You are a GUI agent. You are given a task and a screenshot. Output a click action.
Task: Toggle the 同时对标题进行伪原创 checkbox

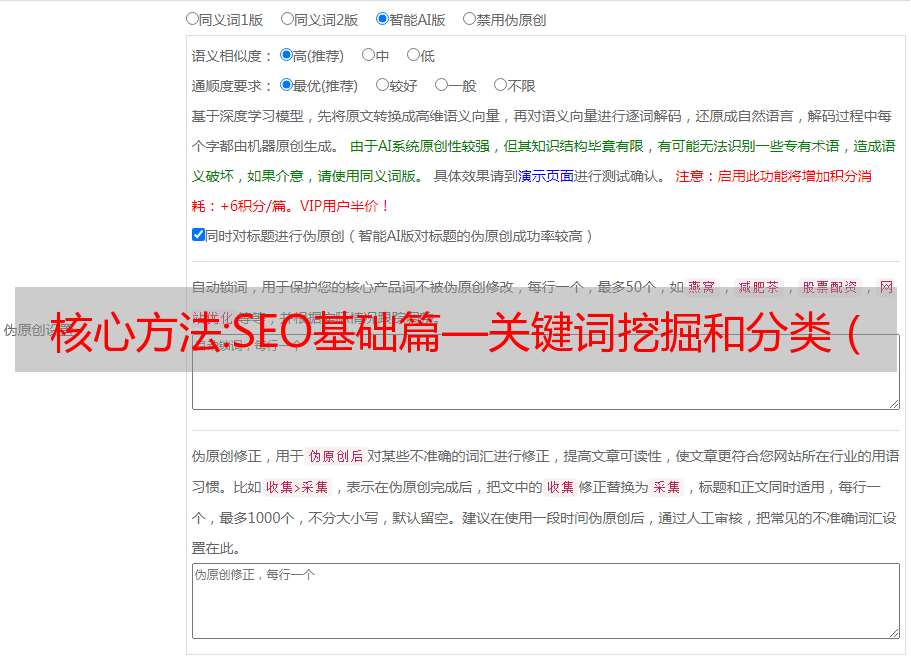click(198, 235)
